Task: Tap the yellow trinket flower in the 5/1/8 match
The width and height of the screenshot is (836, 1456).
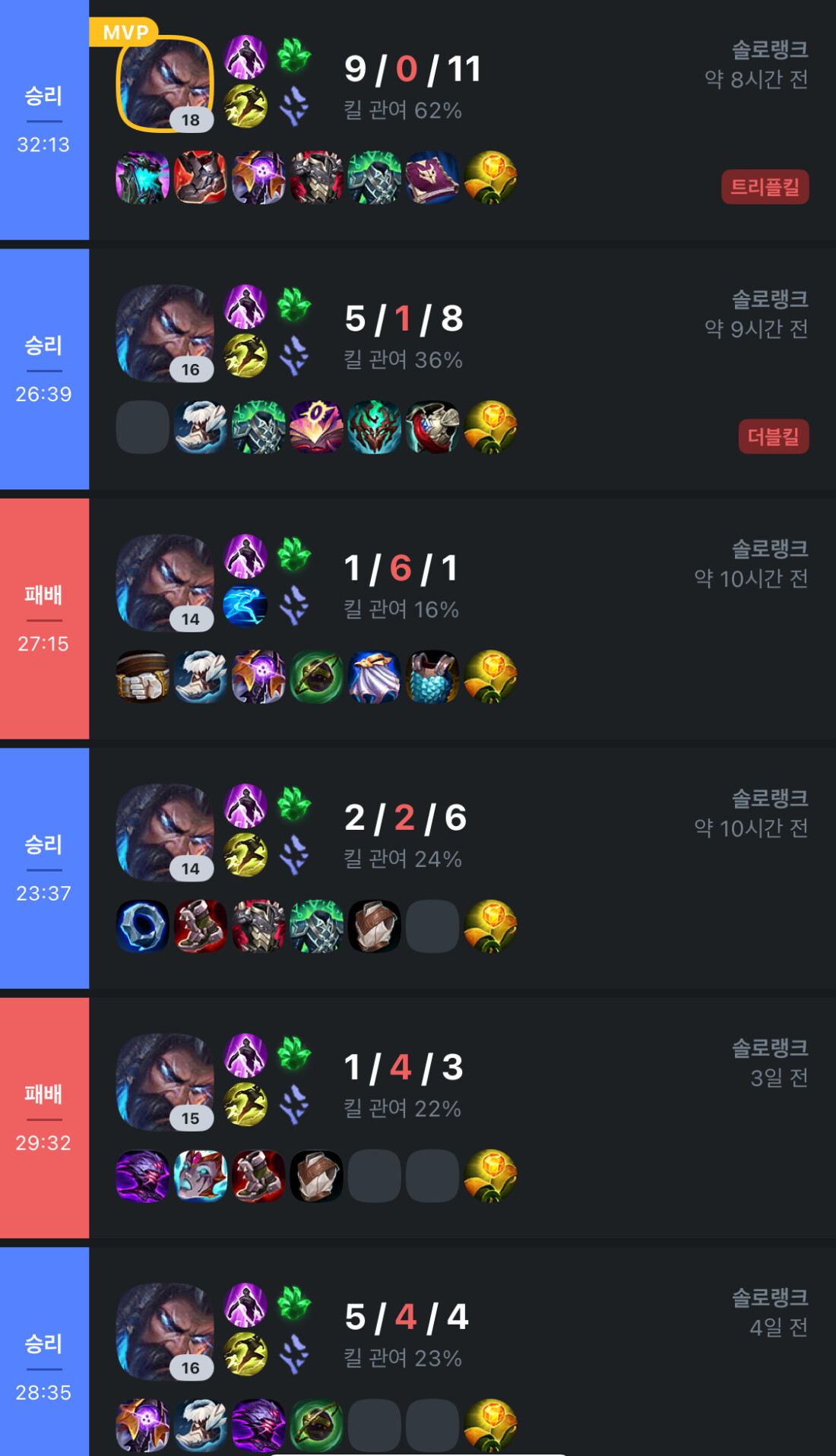Action: (490, 428)
